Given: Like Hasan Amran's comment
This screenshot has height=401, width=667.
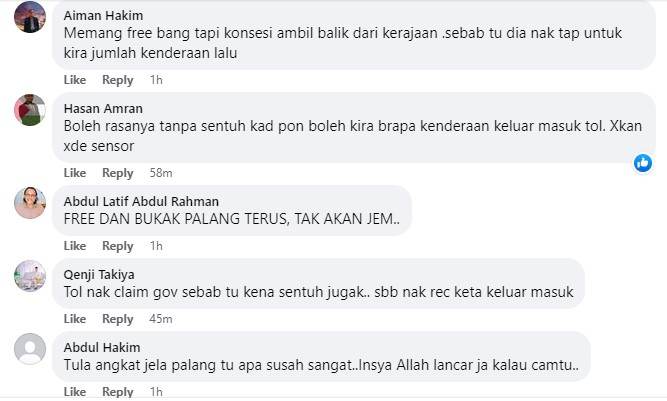Looking at the screenshot, I should click(x=75, y=173).
